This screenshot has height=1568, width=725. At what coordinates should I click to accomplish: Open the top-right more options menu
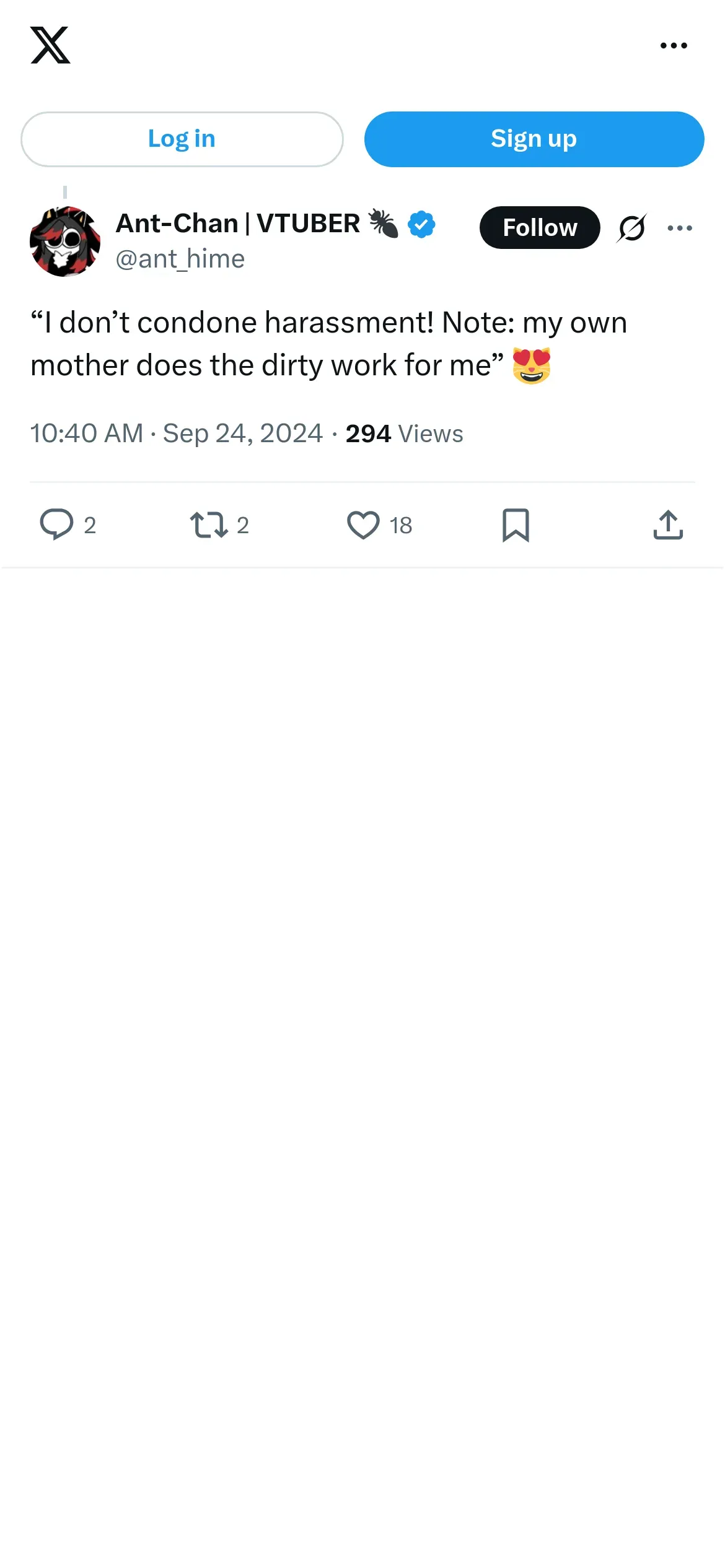tap(674, 45)
